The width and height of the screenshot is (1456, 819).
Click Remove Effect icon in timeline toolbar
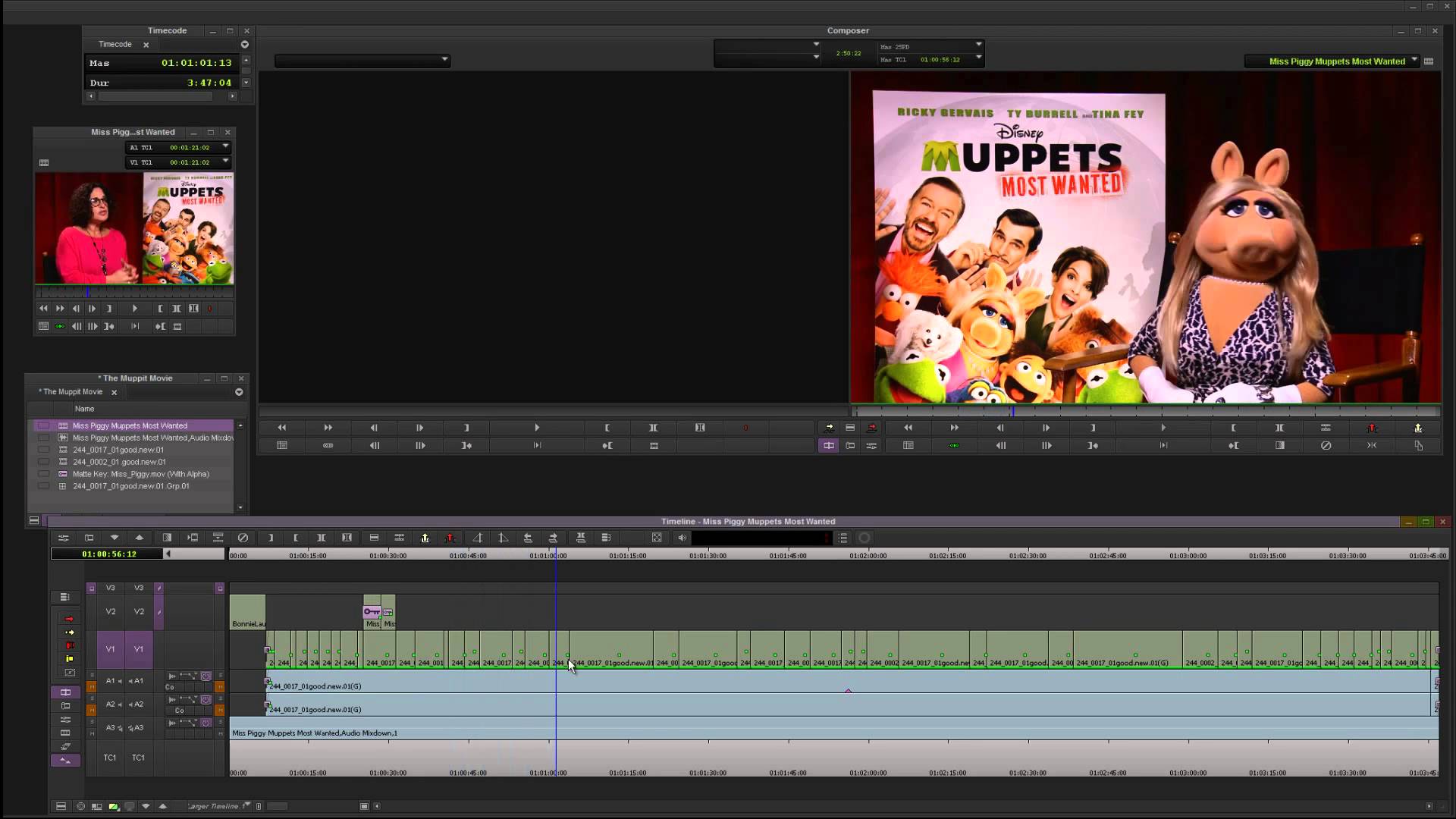click(243, 538)
